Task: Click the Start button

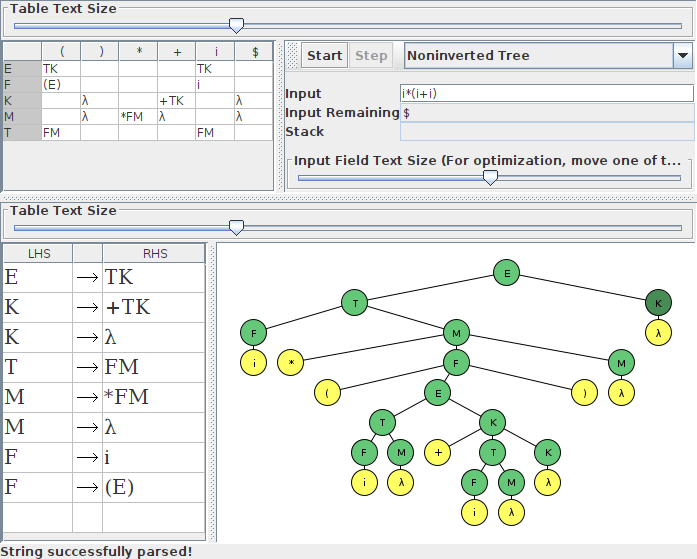Action: 324,56
